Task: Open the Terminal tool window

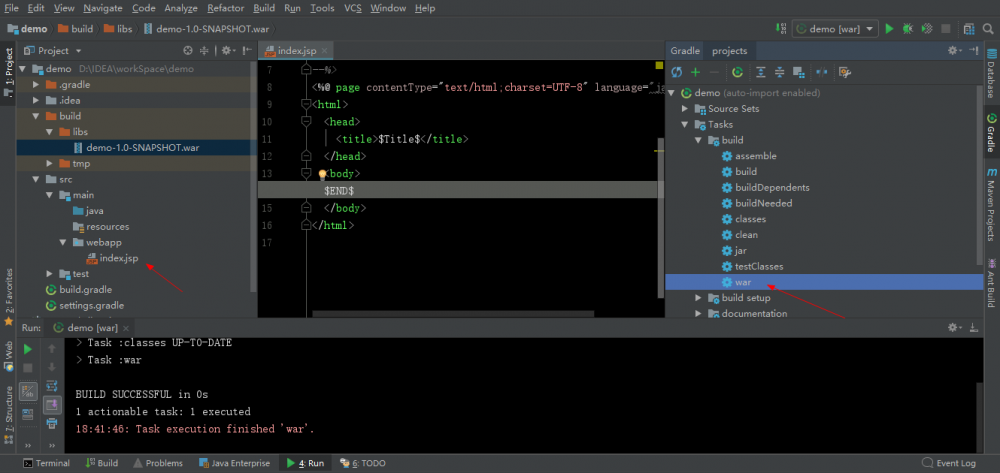Action: coord(46,463)
